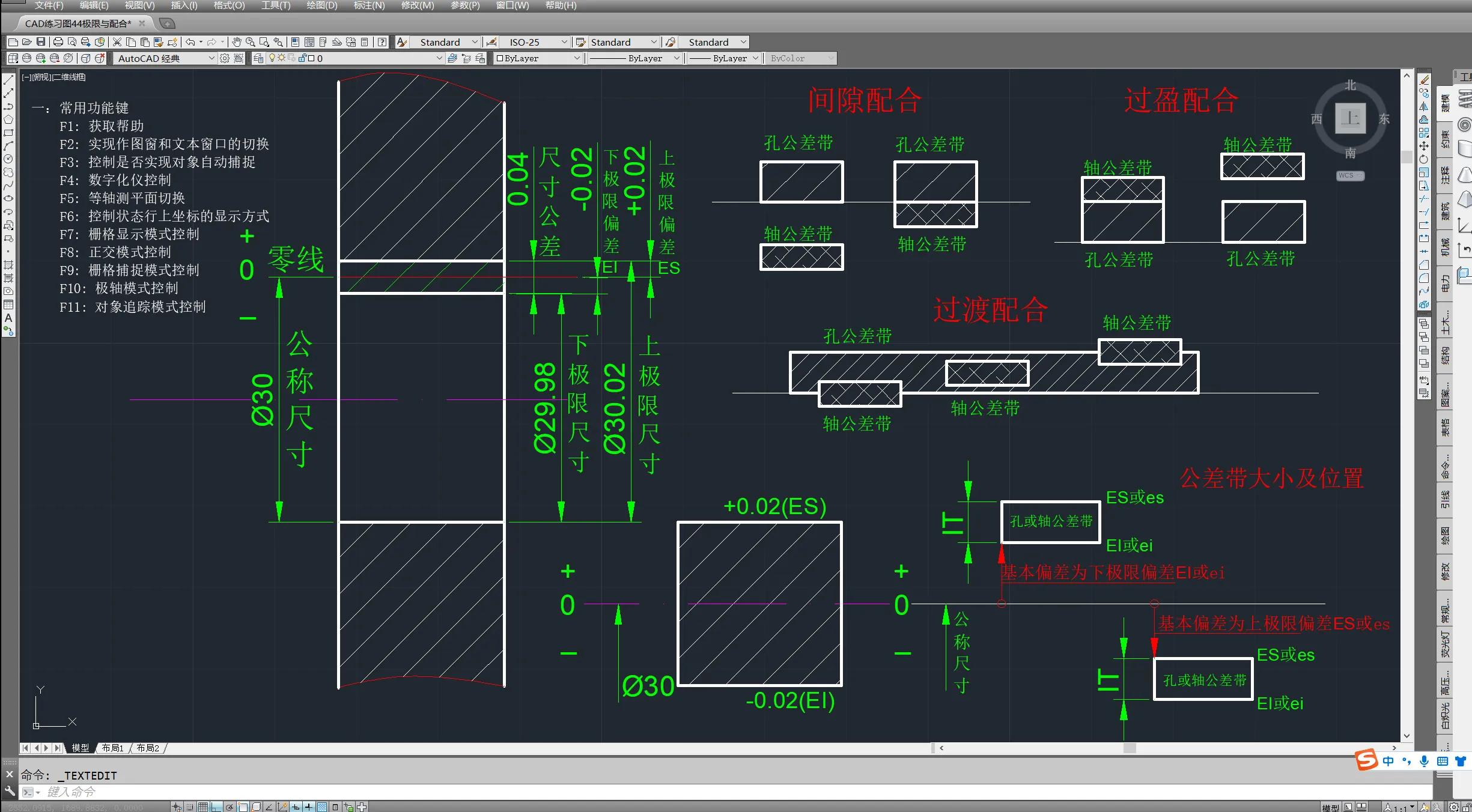Open the ByLayer color dropdown
This screenshot has height=812, width=1472.
pos(577,58)
